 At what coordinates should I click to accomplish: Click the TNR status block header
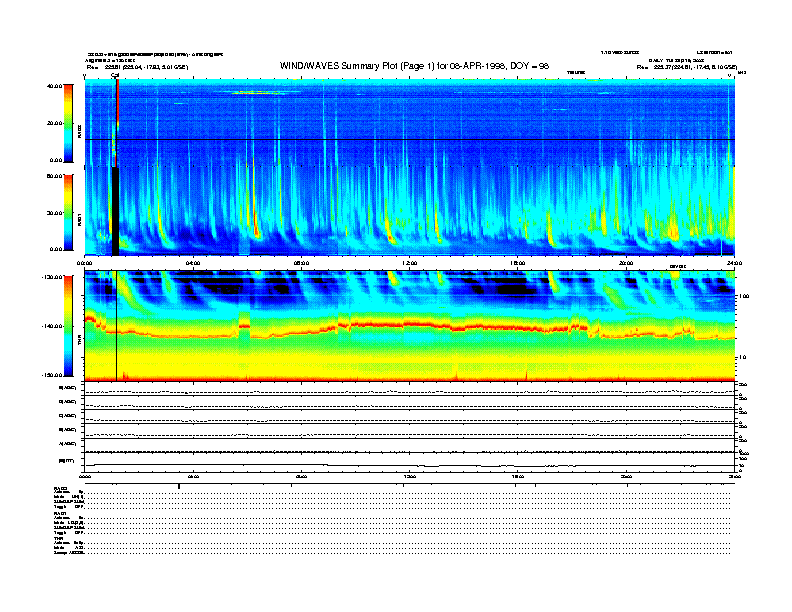coord(58,538)
